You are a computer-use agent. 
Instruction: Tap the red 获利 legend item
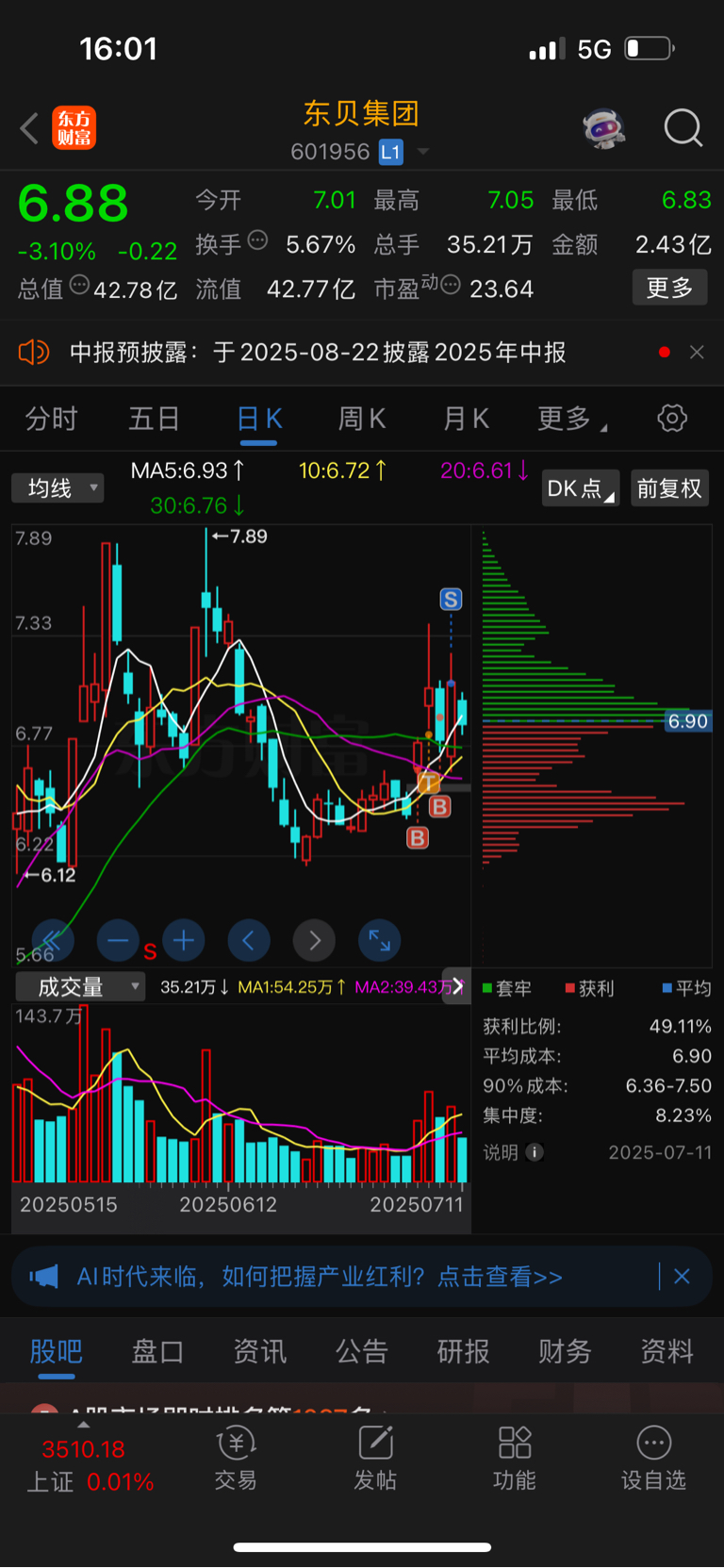click(x=589, y=988)
